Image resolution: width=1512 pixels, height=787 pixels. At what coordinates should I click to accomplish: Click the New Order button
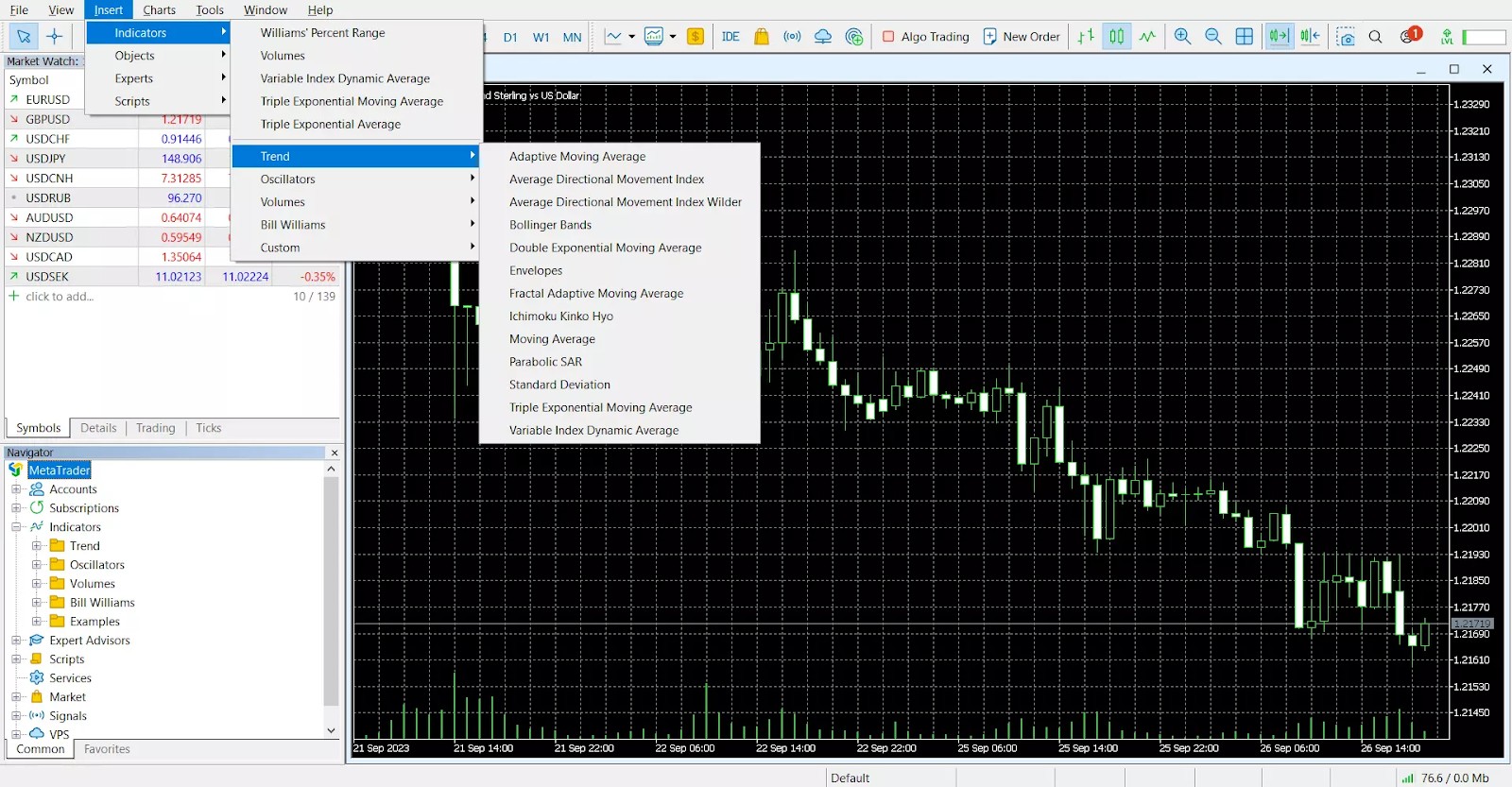pos(1022,37)
